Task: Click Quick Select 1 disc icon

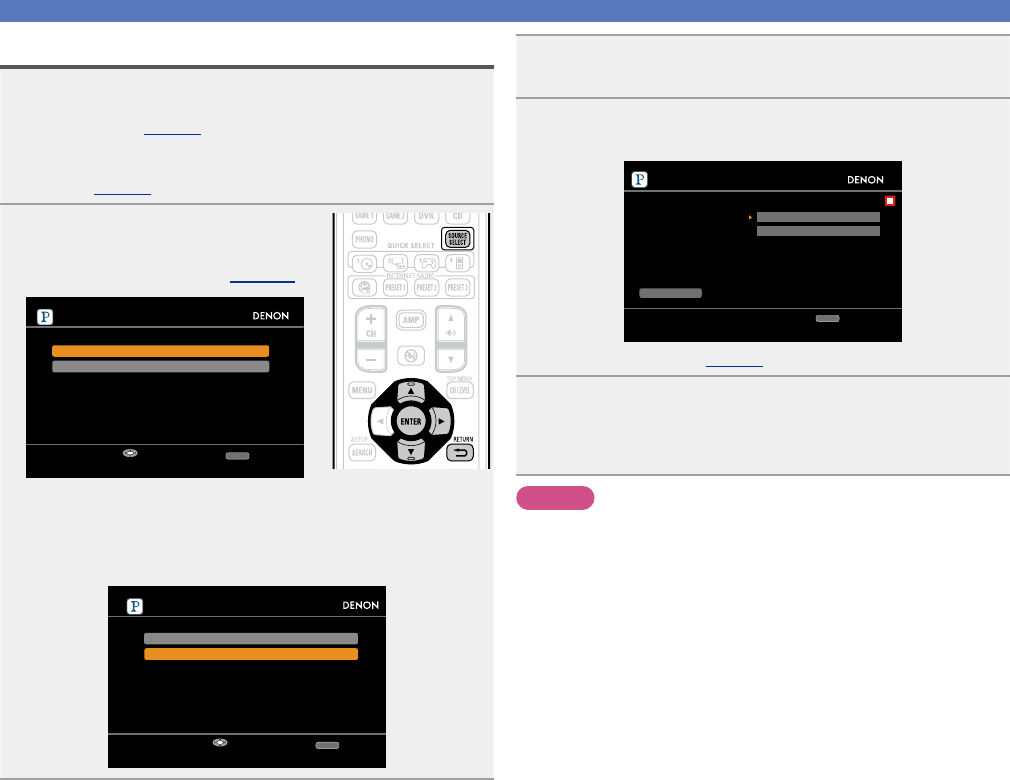Action: (x=365, y=263)
